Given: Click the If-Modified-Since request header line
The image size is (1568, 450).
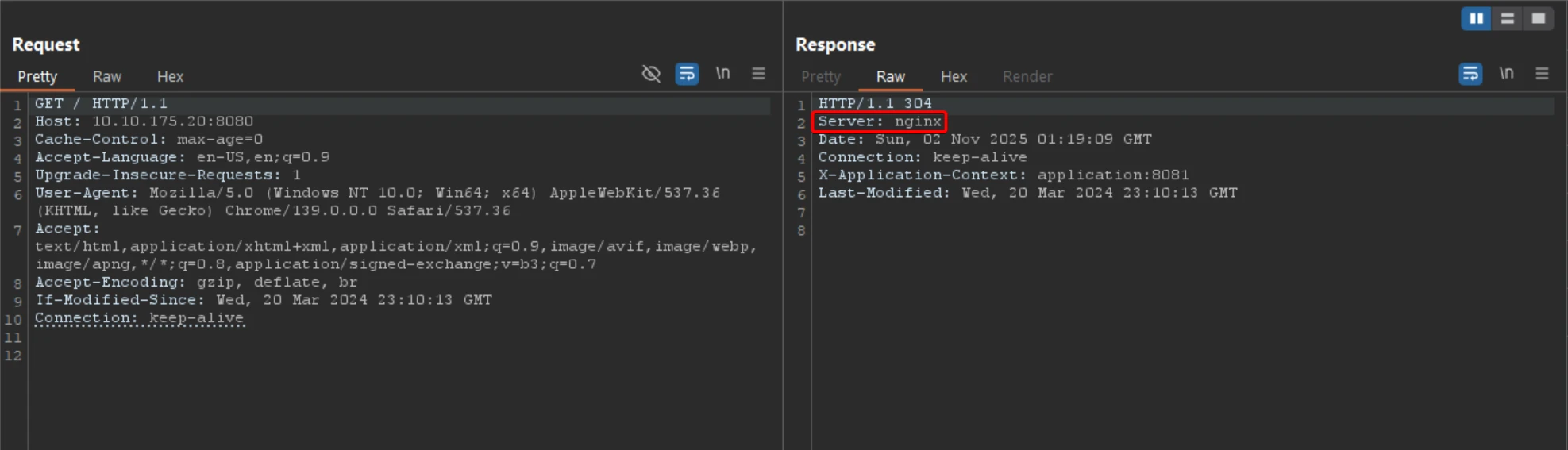Looking at the screenshot, I should 263,300.
